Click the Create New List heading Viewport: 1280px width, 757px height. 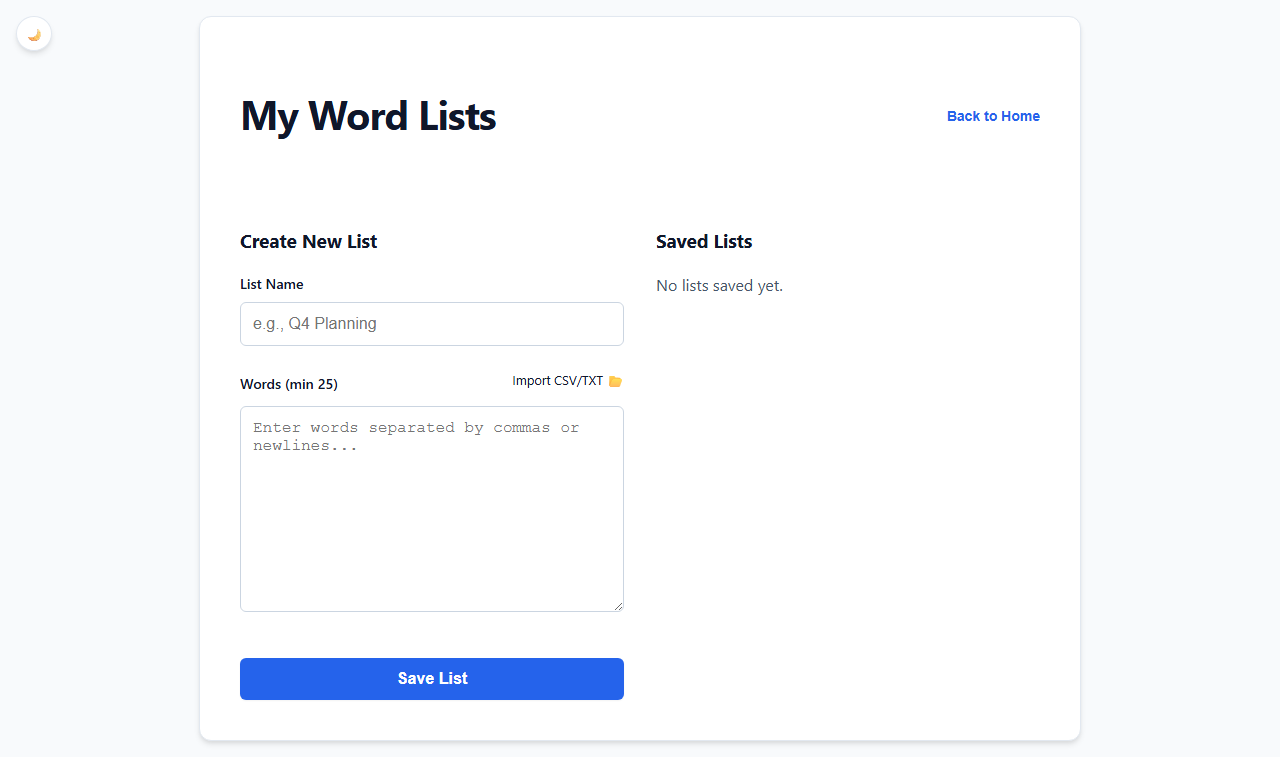(x=308, y=241)
